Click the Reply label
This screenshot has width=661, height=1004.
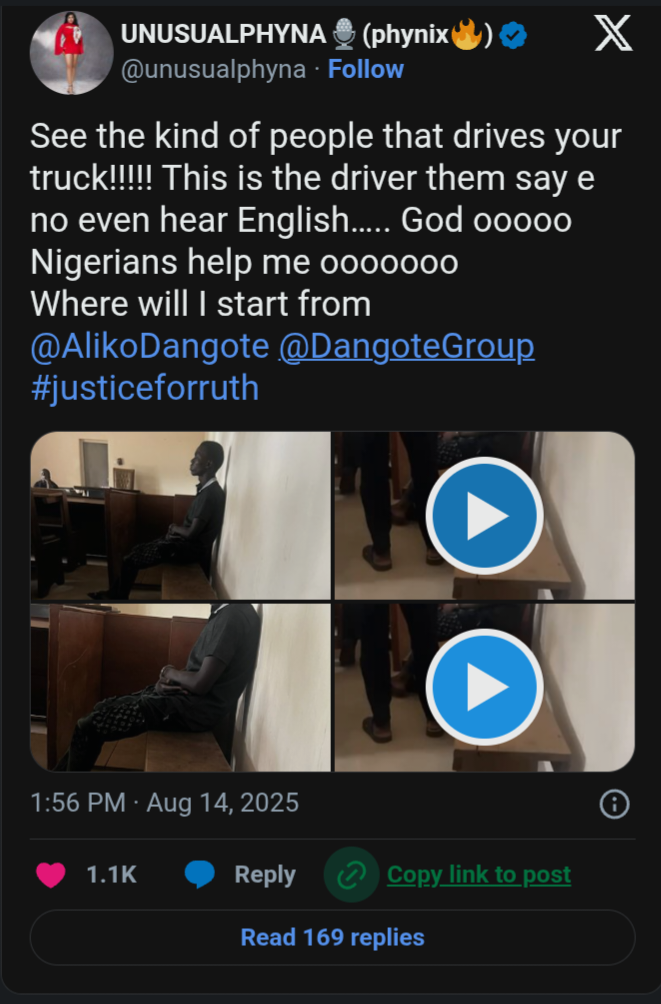265,874
